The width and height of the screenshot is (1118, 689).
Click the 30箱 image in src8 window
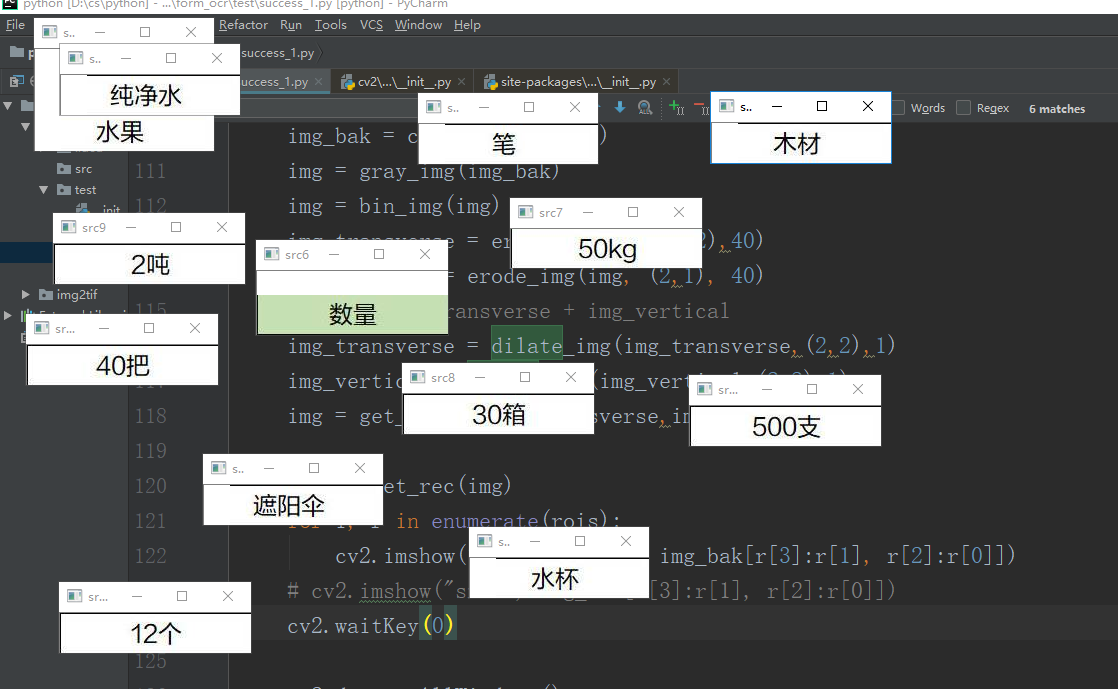click(x=498, y=414)
